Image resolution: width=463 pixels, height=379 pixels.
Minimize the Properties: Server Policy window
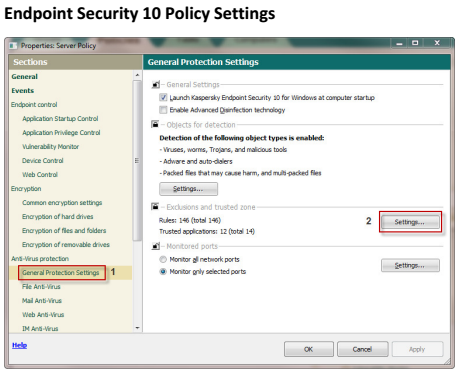(399, 43)
